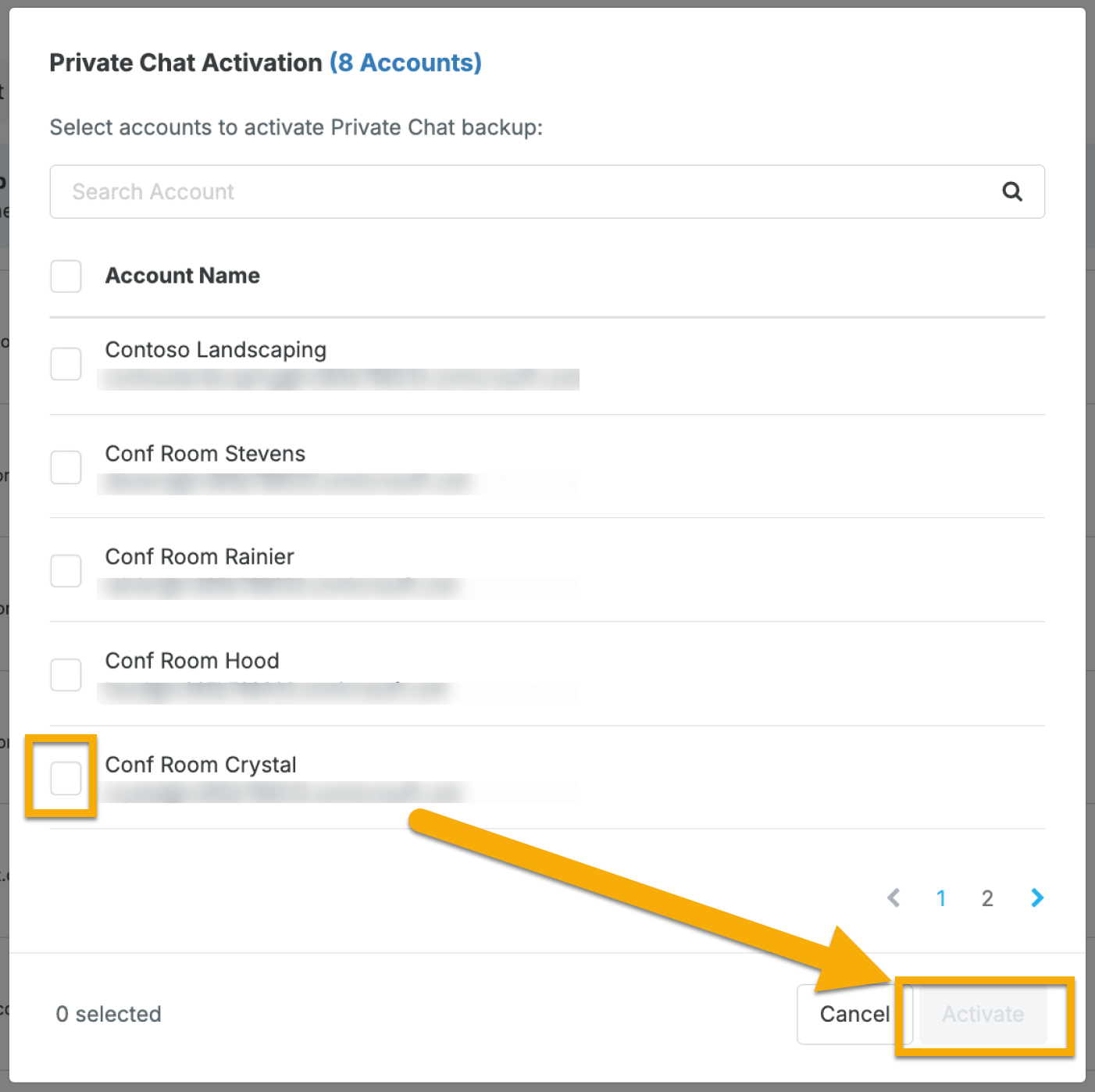
Task: Focus the Search Account input field
Action: pos(547,191)
